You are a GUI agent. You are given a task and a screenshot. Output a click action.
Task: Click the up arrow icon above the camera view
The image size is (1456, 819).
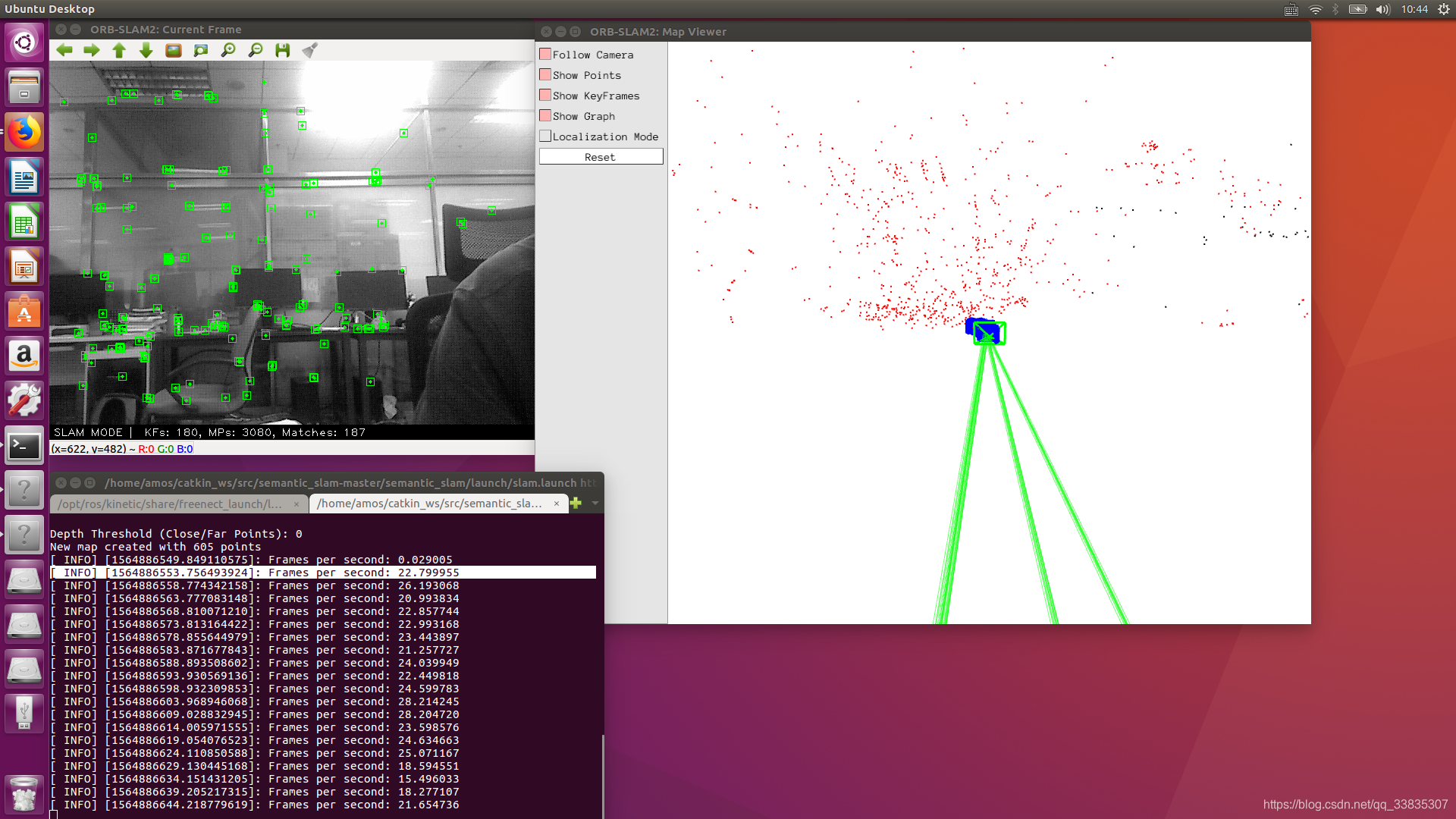pos(119,50)
